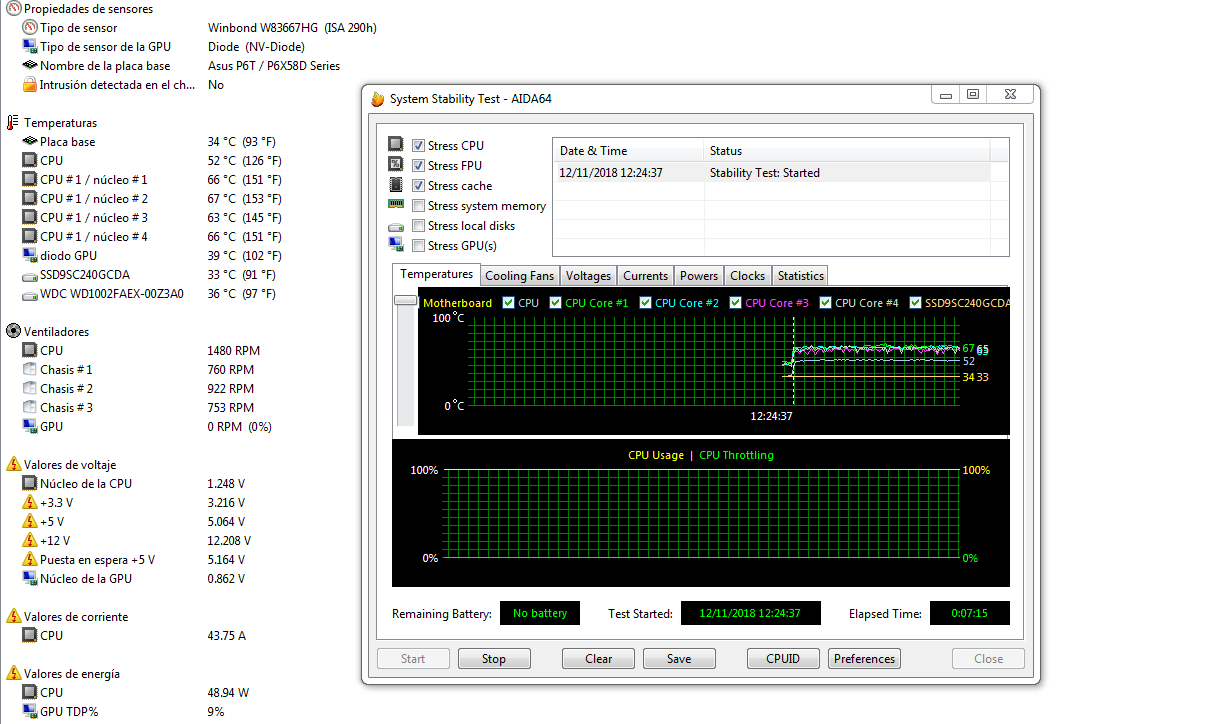Click the Tipo de sensor icon

pos(30,28)
